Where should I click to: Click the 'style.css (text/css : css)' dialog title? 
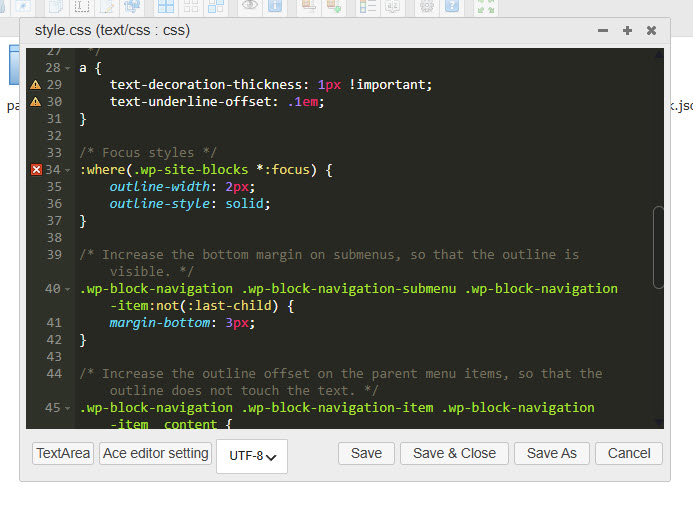112,30
